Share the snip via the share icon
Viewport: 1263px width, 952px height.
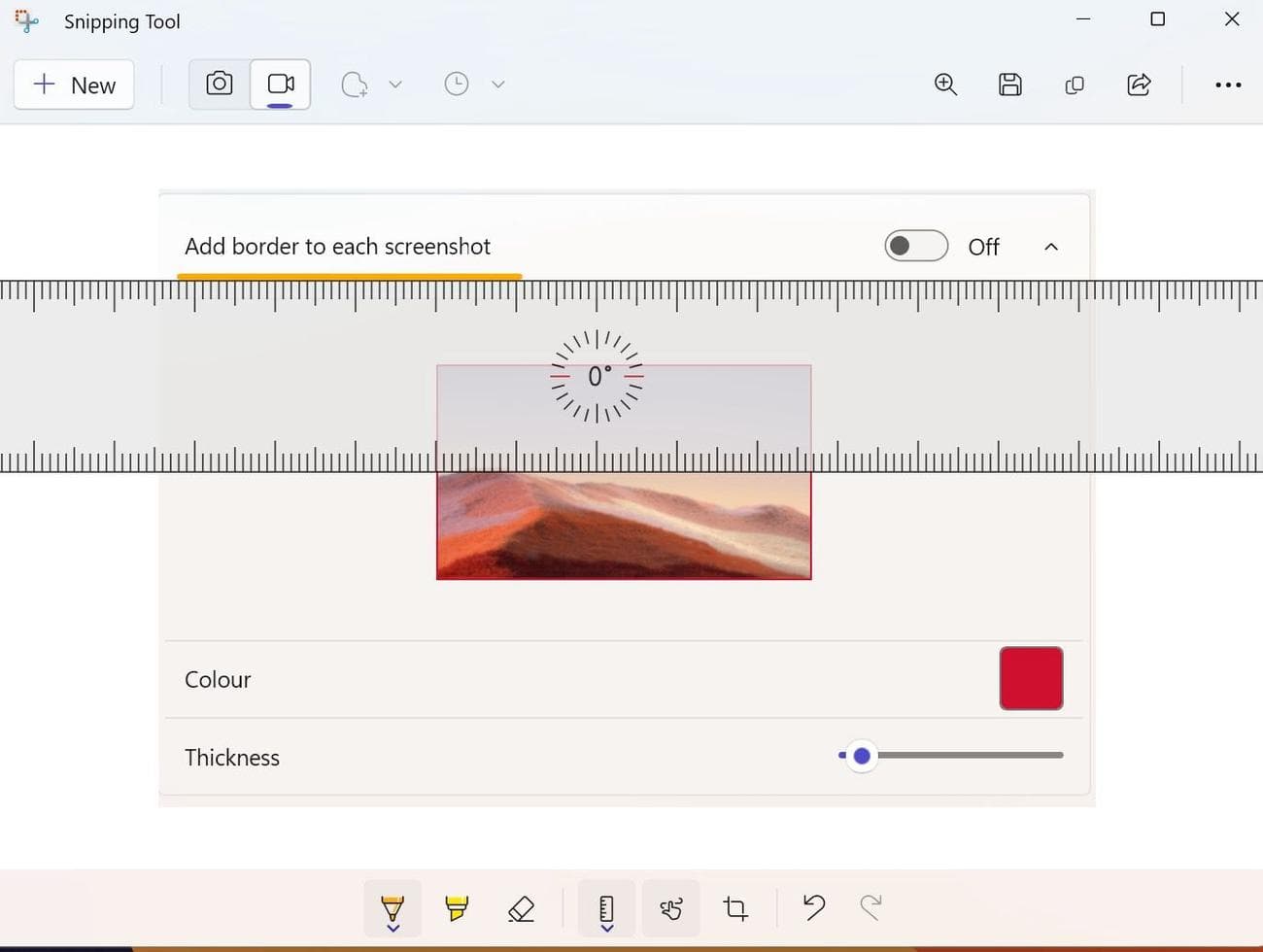tap(1139, 85)
